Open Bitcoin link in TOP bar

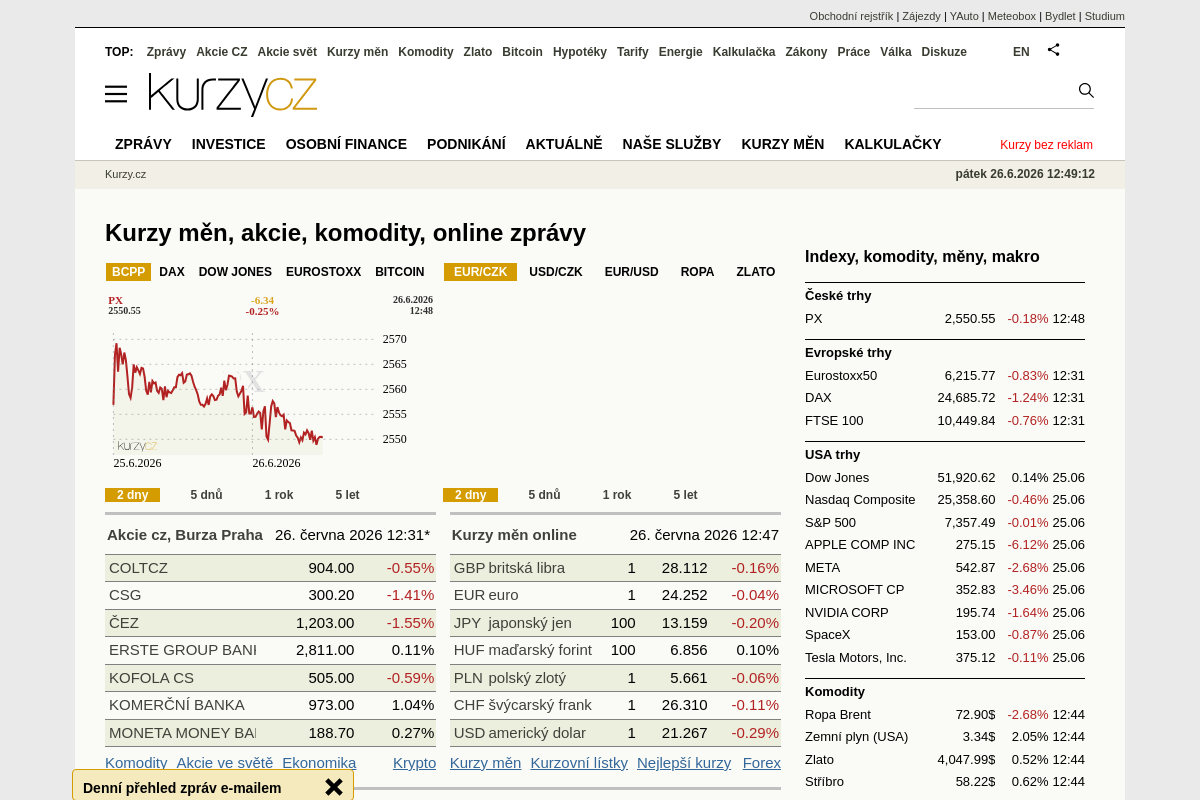tap(522, 52)
